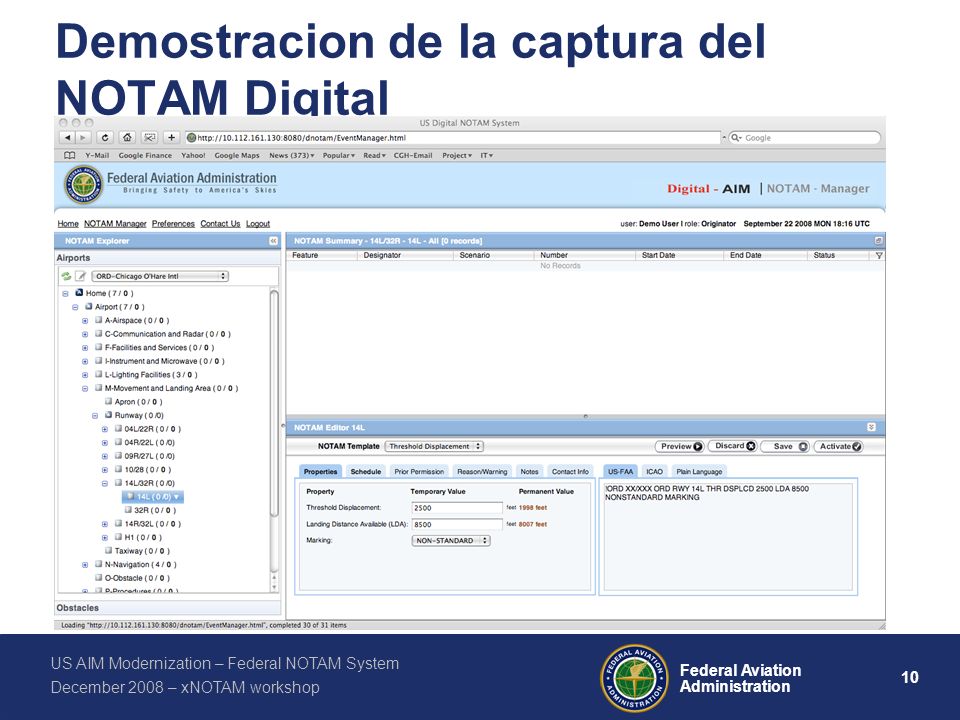
Task: Reload the page with the refresh icon
Action: pyautogui.click(x=105, y=138)
